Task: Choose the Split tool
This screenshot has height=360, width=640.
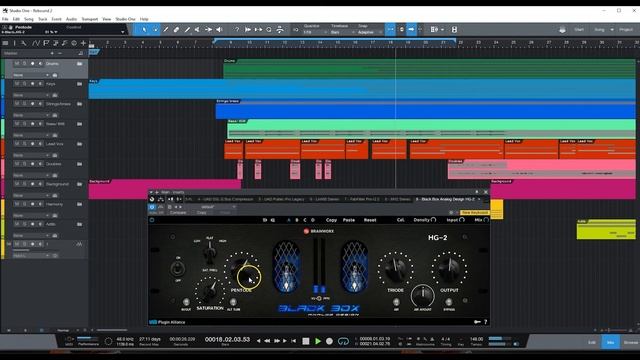Action: 166,30
